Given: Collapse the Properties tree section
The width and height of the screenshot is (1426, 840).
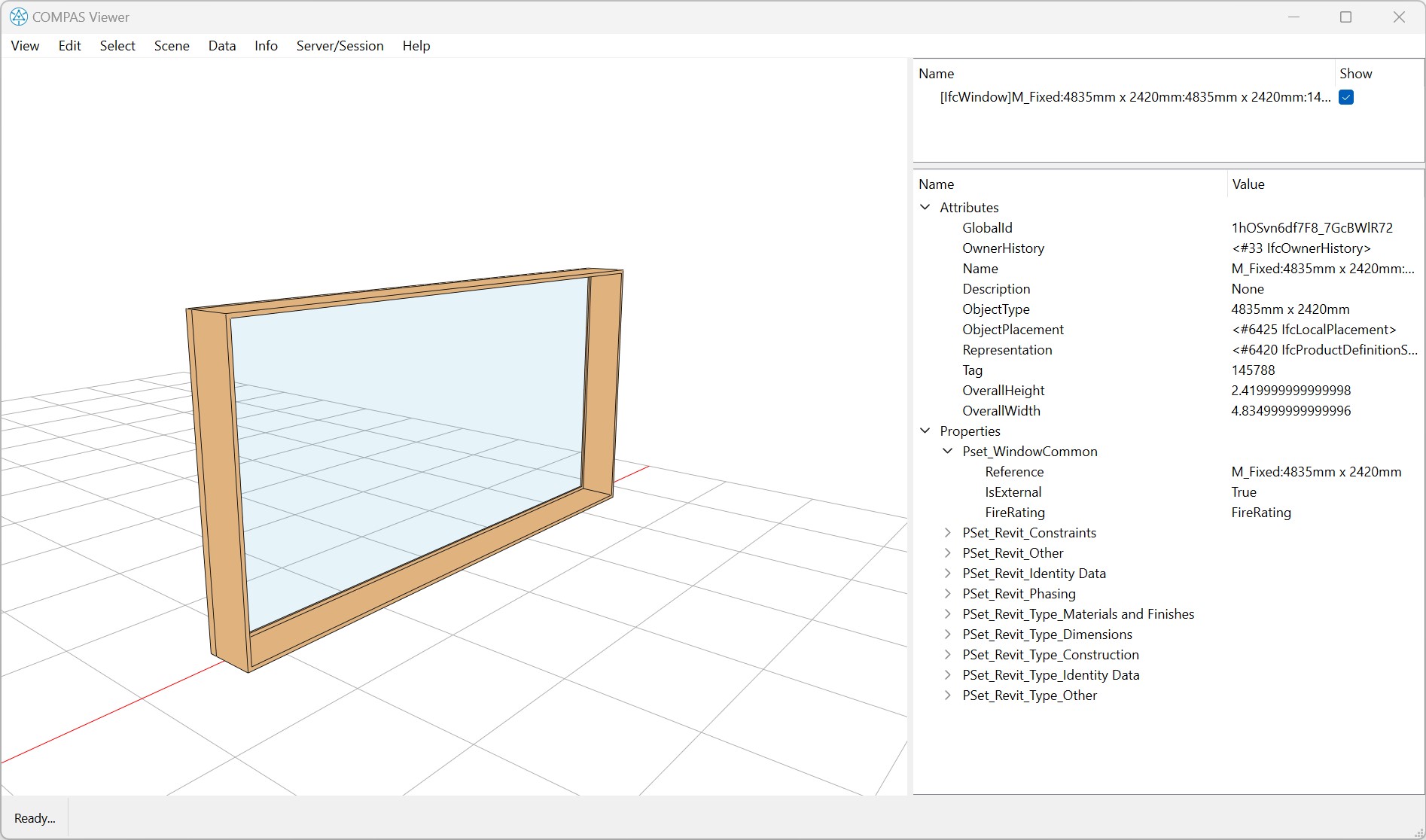Looking at the screenshot, I should click(925, 431).
